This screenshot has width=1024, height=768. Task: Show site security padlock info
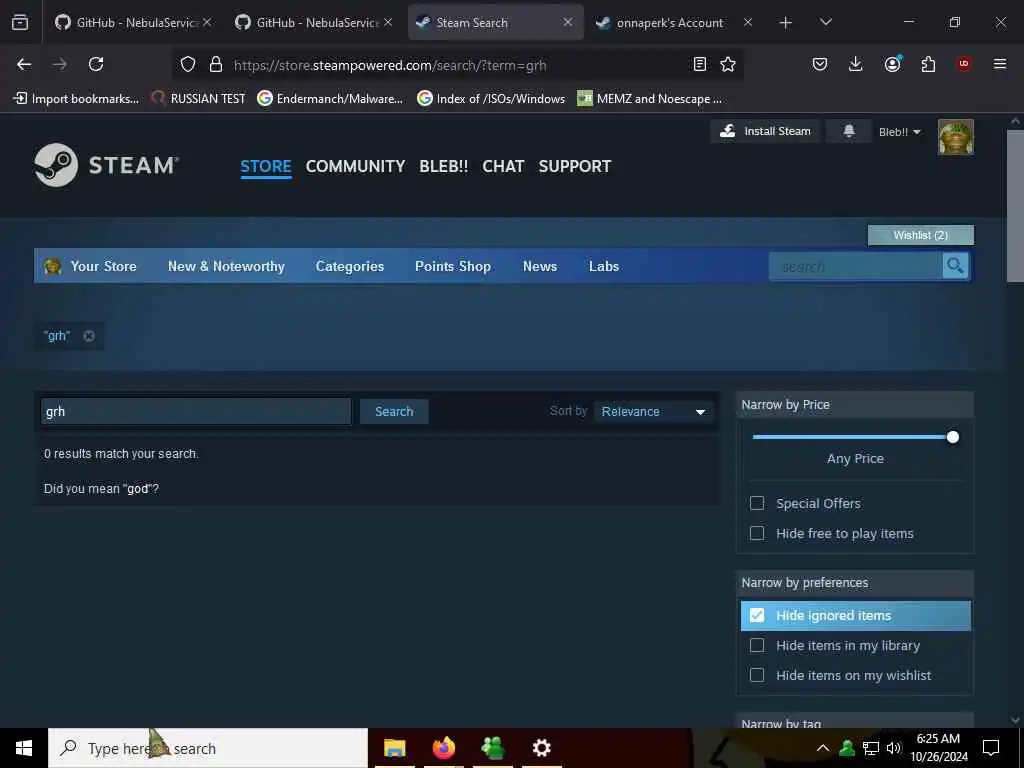click(x=216, y=64)
